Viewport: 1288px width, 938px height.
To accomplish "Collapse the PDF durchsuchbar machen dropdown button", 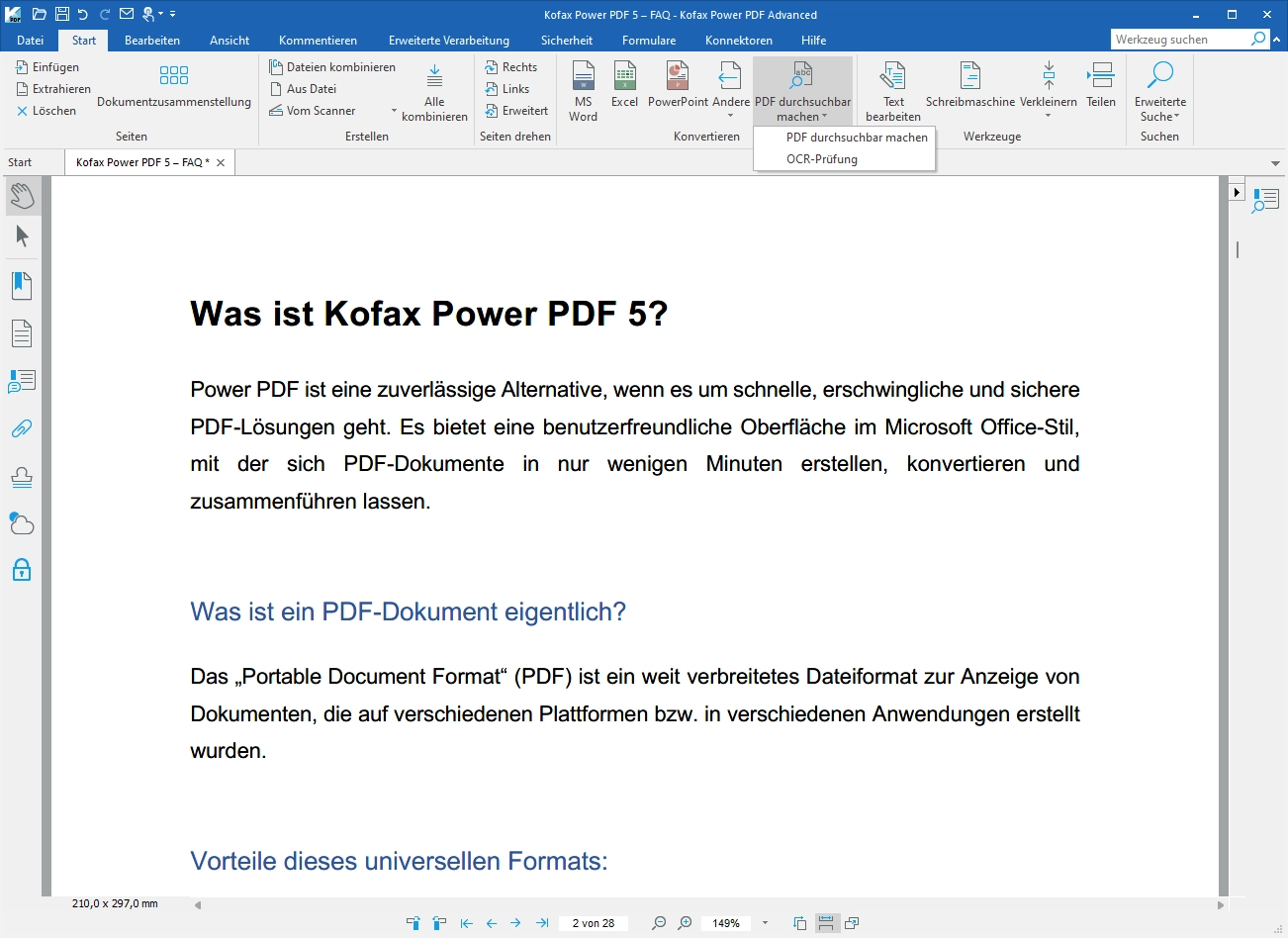I will tap(802, 91).
